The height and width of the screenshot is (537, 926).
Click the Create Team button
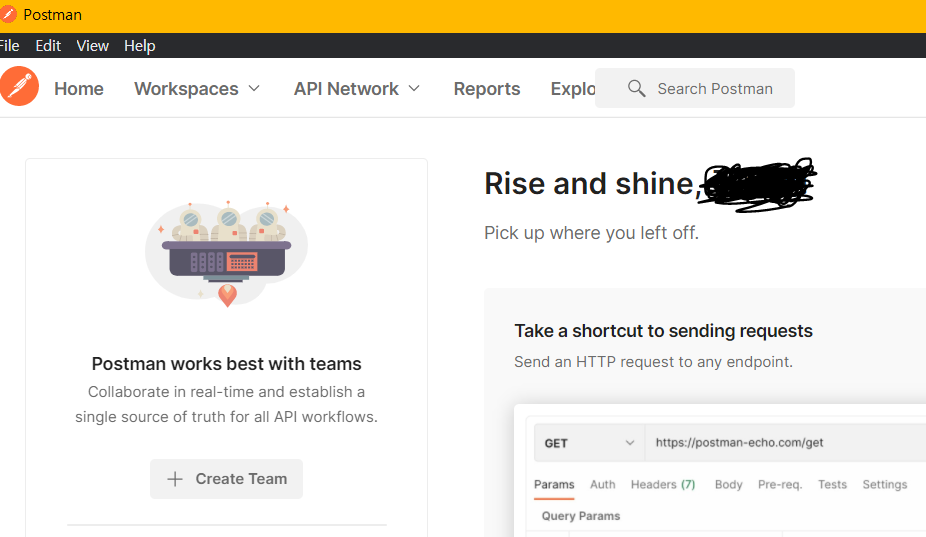226,479
